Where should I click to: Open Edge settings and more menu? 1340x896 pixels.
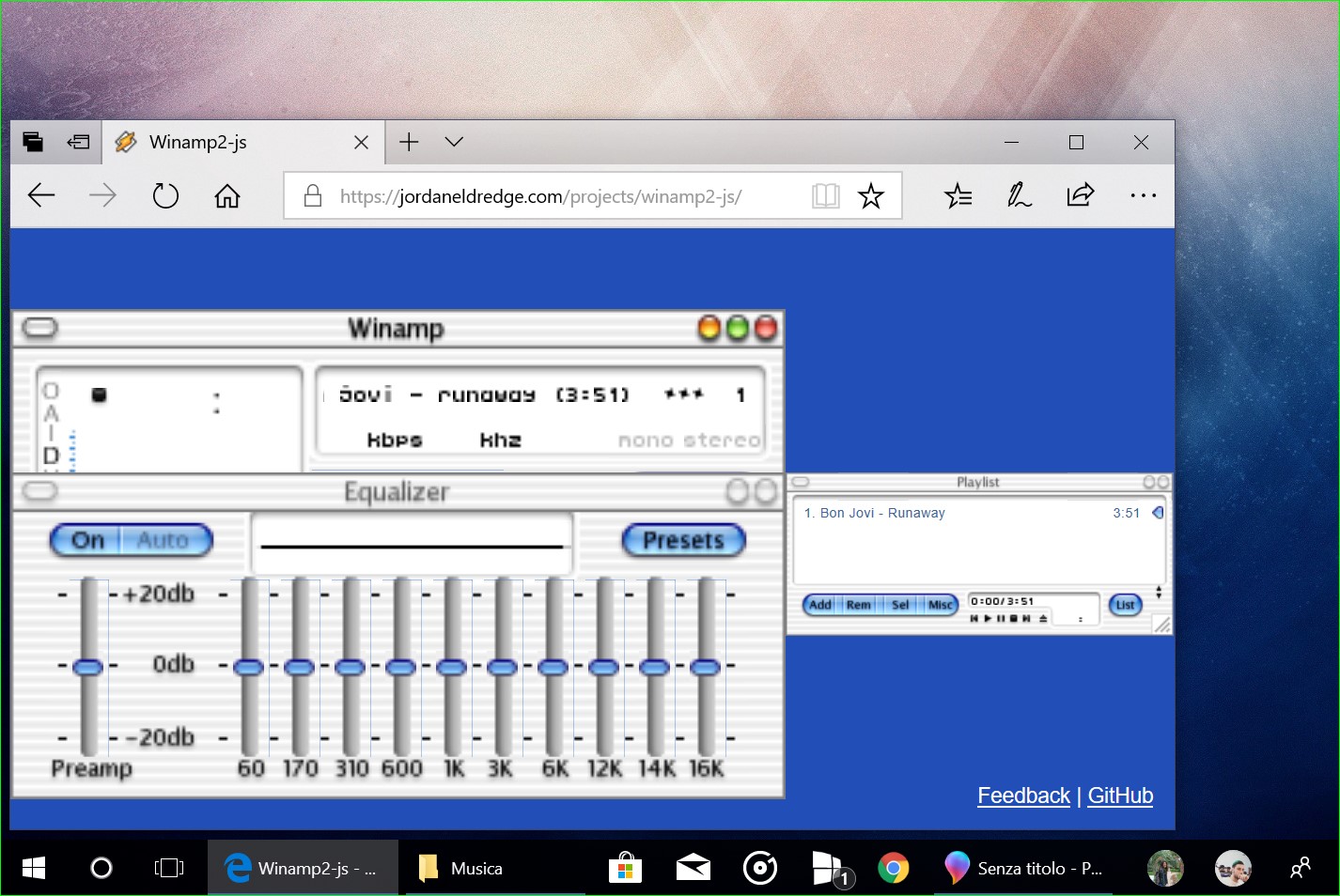coord(1143,195)
